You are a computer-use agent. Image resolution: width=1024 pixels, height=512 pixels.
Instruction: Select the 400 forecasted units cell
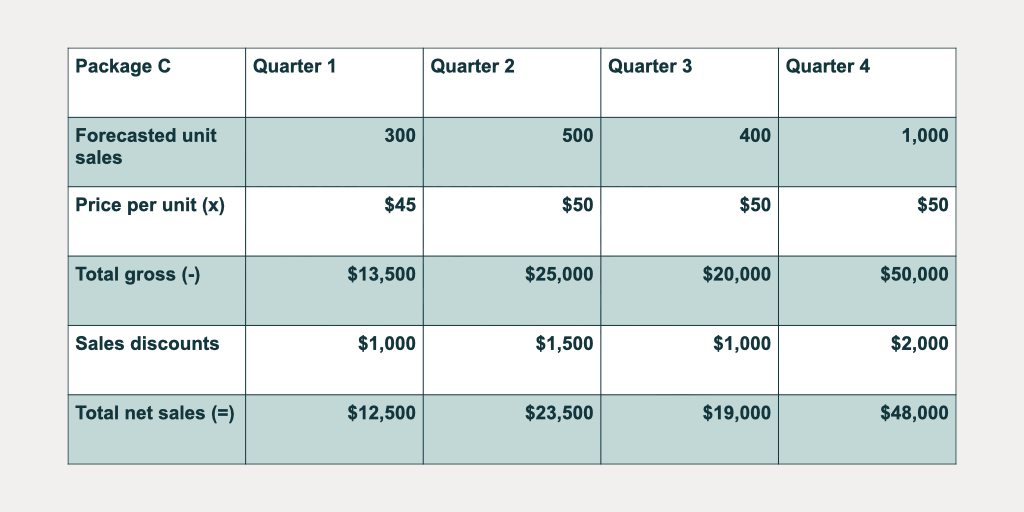coord(755,136)
